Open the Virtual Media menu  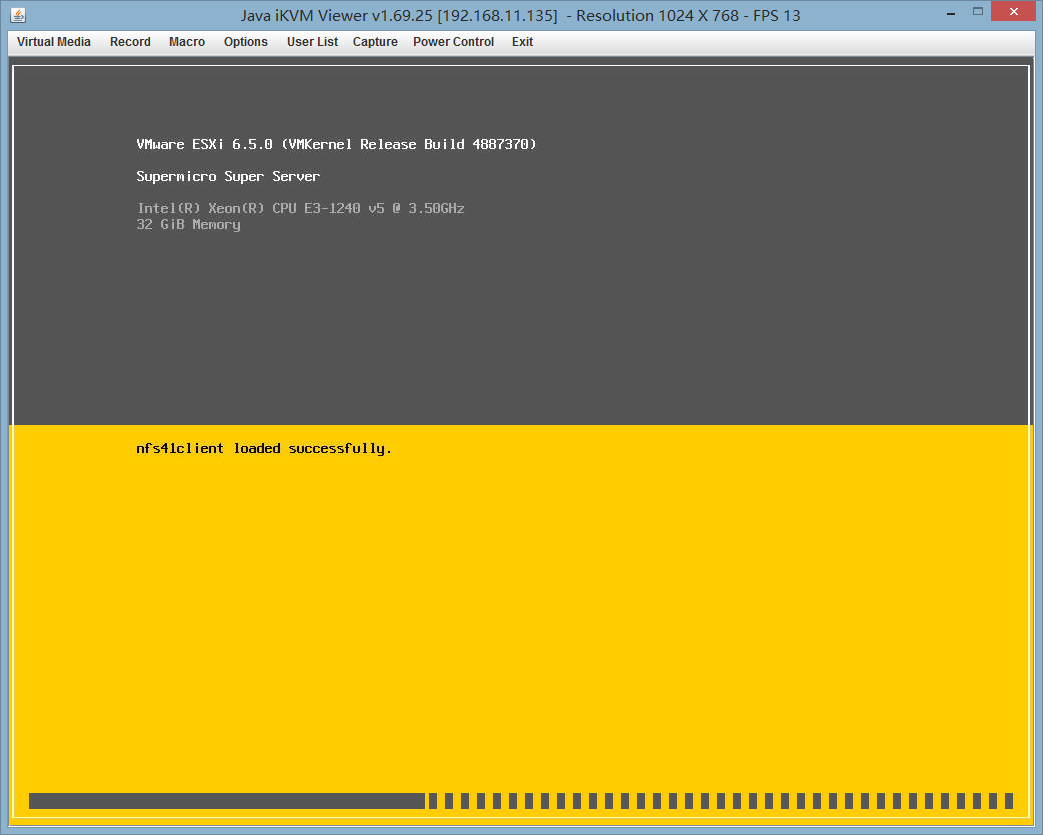pos(53,42)
